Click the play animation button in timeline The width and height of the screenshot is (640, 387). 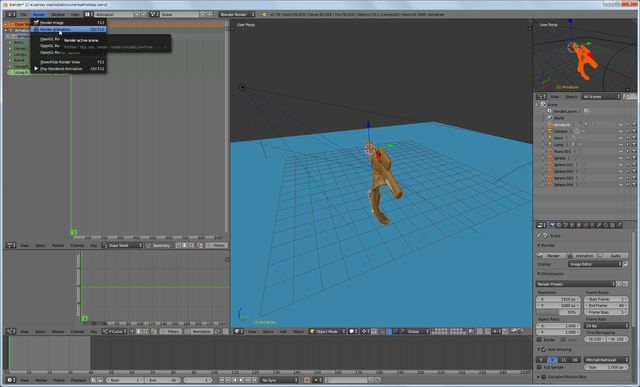pyautogui.click(x=241, y=380)
